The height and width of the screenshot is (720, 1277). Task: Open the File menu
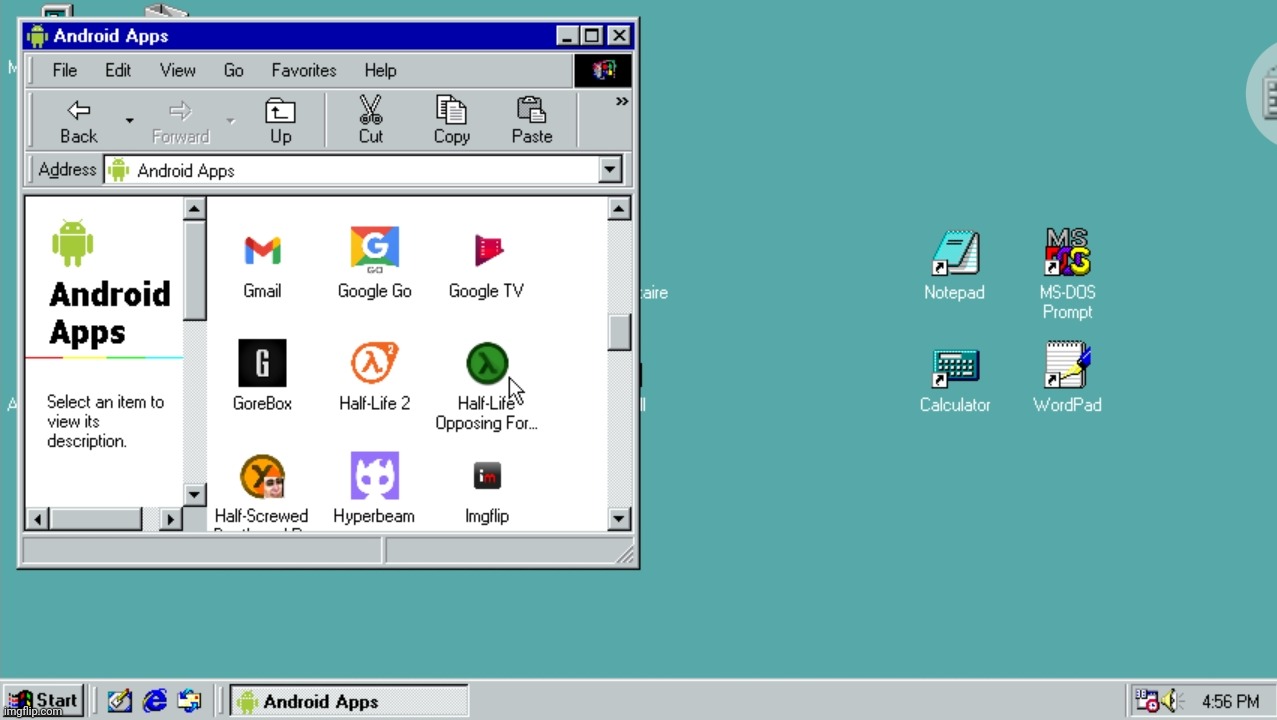64,70
